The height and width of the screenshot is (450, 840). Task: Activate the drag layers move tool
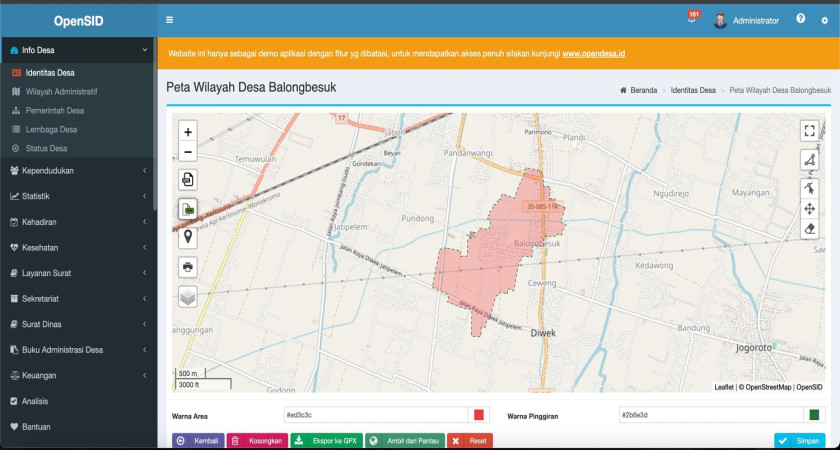point(809,209)
